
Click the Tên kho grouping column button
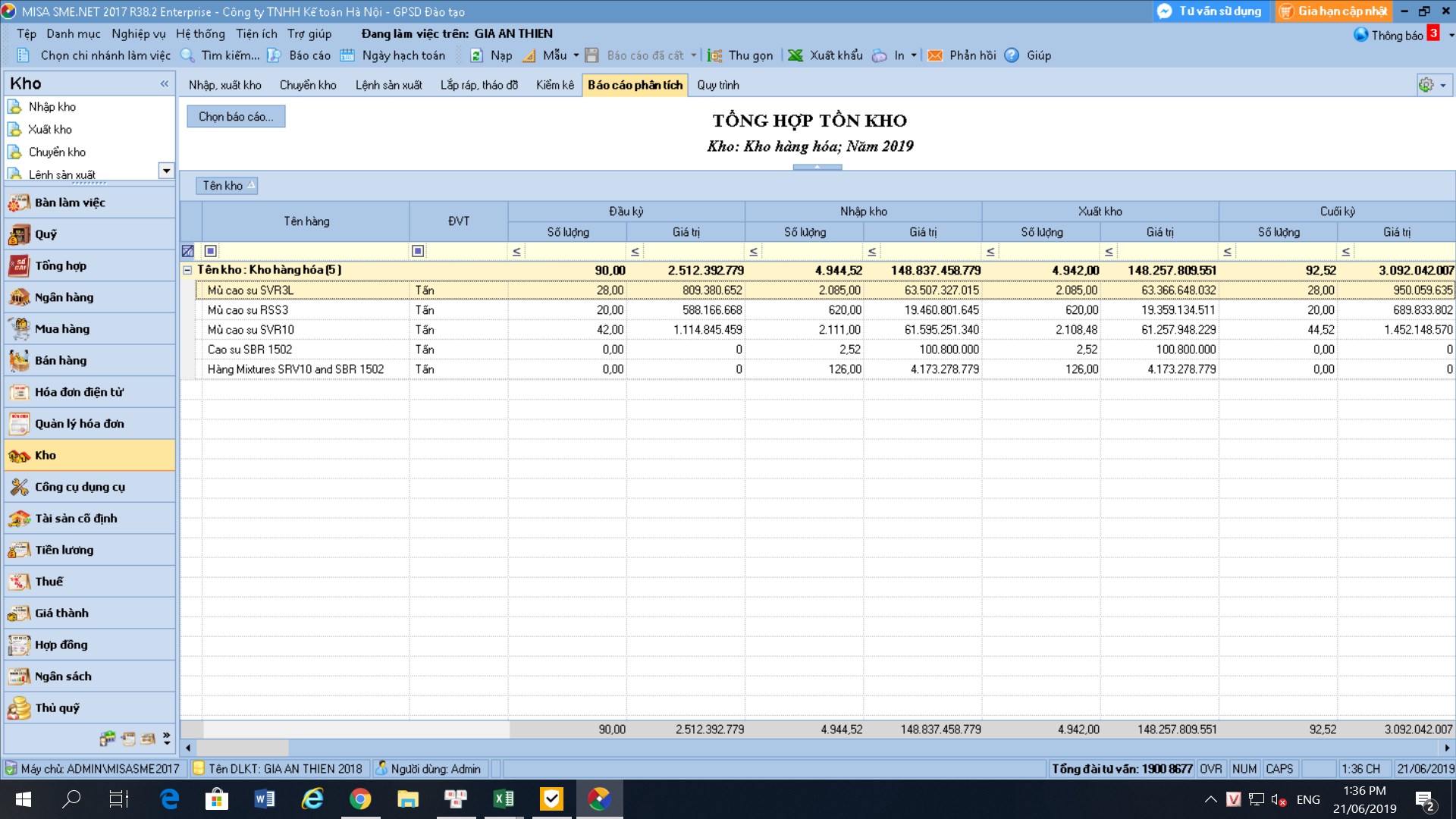click(227, 186)
